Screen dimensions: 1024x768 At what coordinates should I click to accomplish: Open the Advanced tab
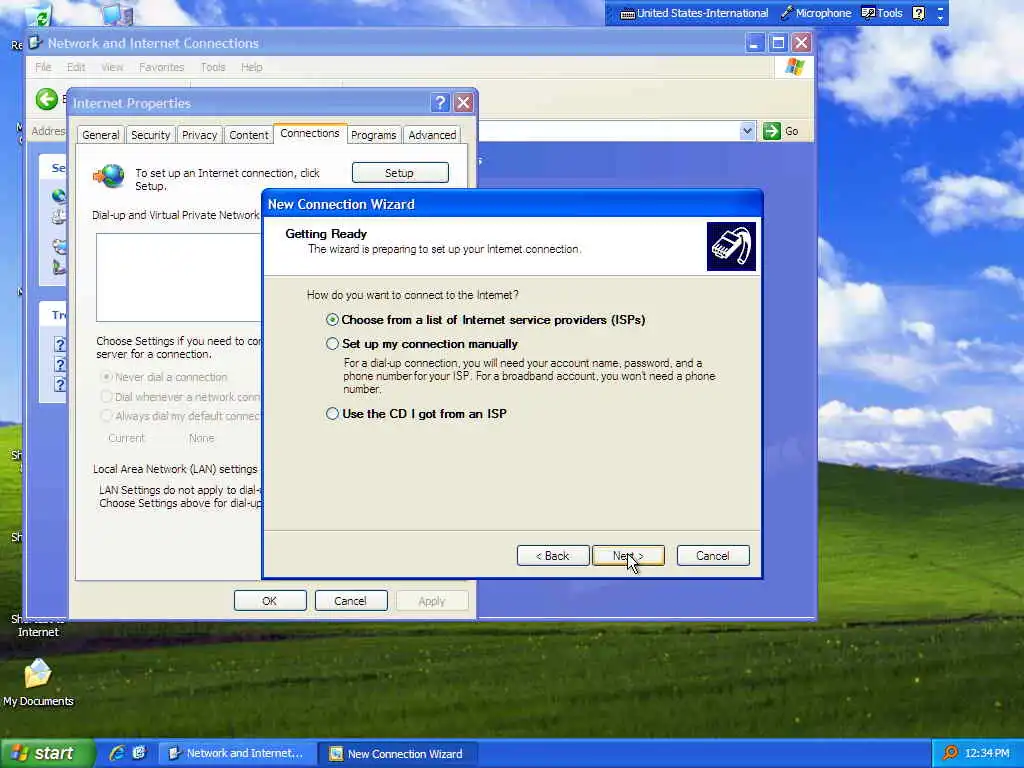click(x=432, y=135)
